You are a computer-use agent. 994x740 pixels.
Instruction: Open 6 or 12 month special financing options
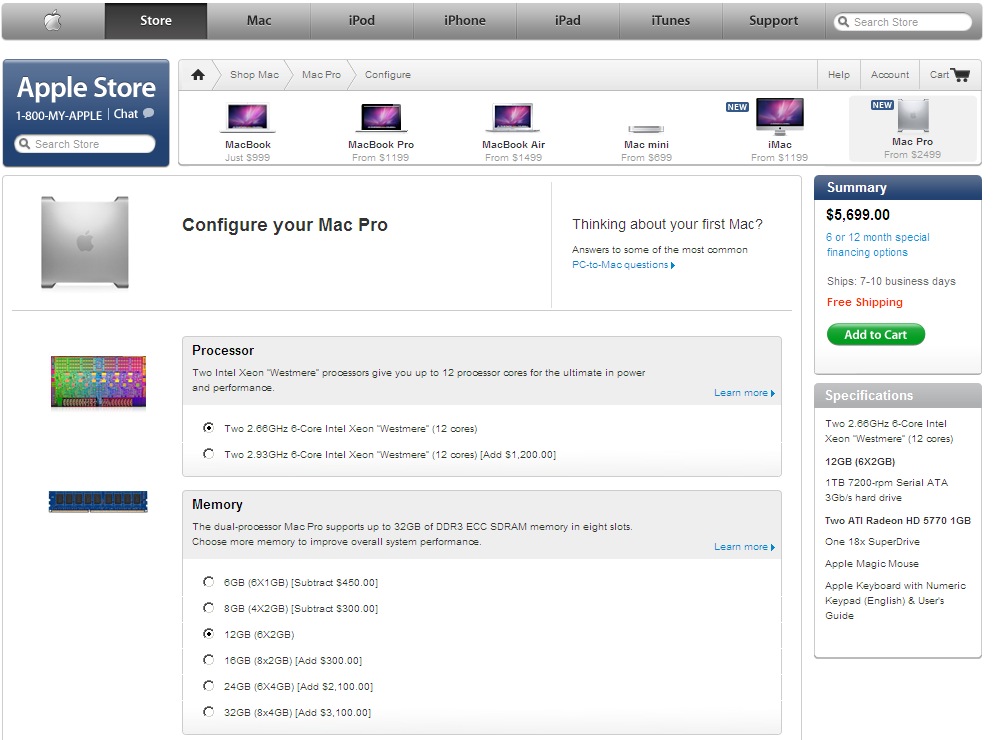[x=877, y=245]
